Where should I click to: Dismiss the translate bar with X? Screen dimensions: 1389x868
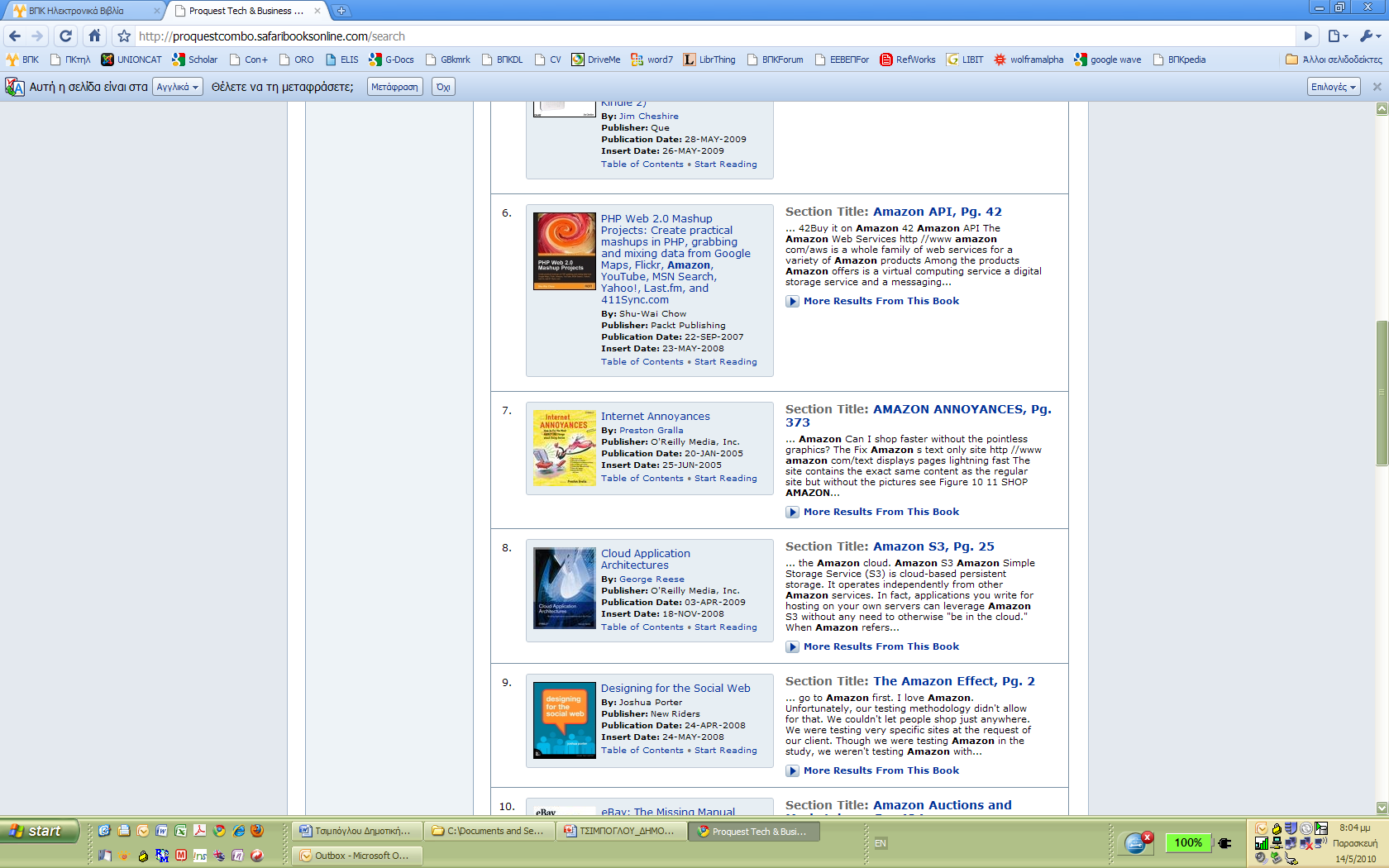[1377, 87]
